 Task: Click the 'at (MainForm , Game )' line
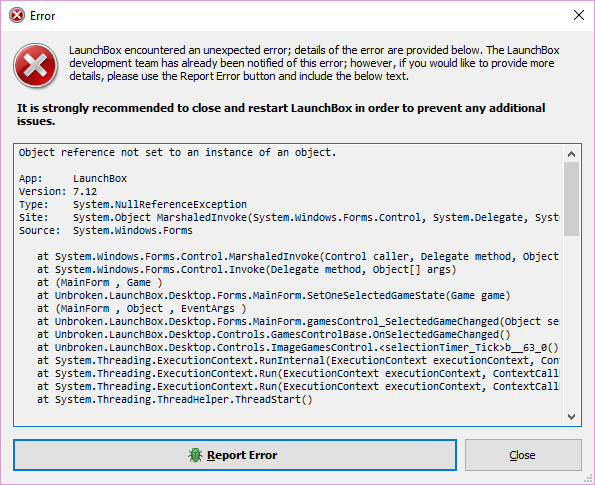pos(100,283)
